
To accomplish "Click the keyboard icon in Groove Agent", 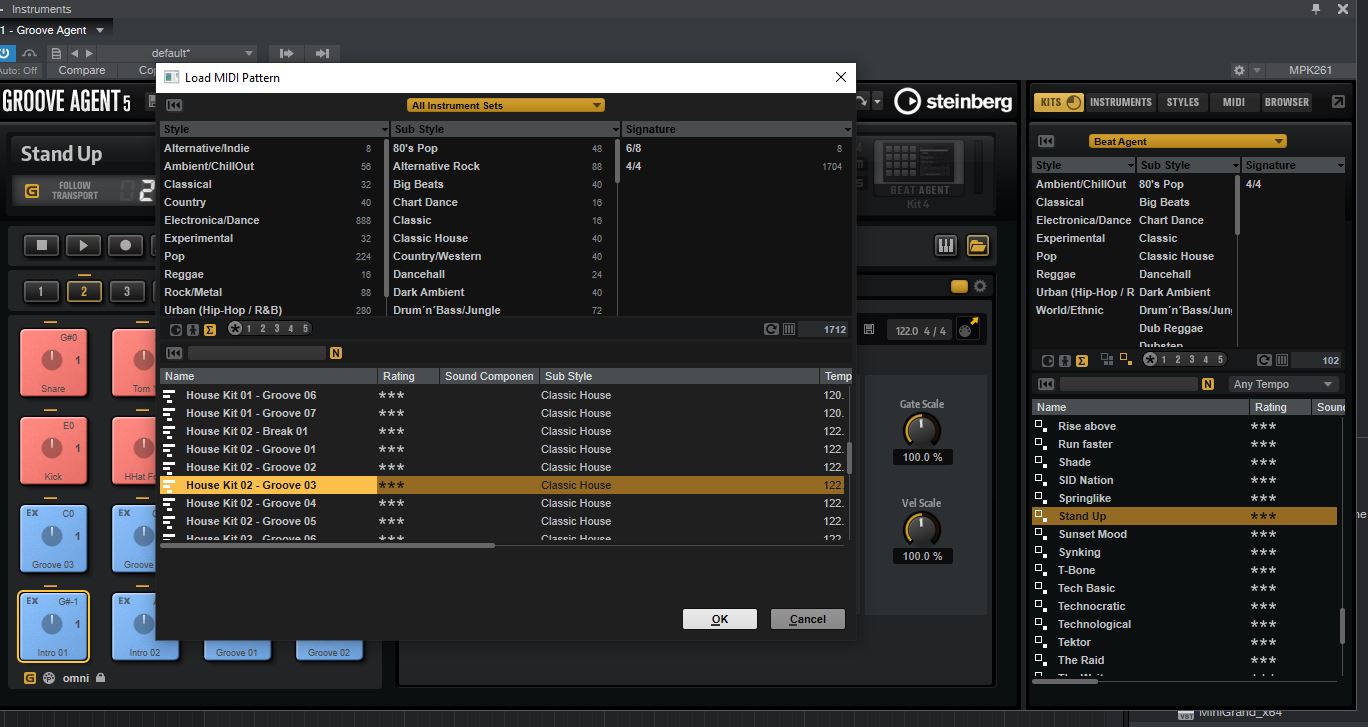I will [x=945, y=245].
